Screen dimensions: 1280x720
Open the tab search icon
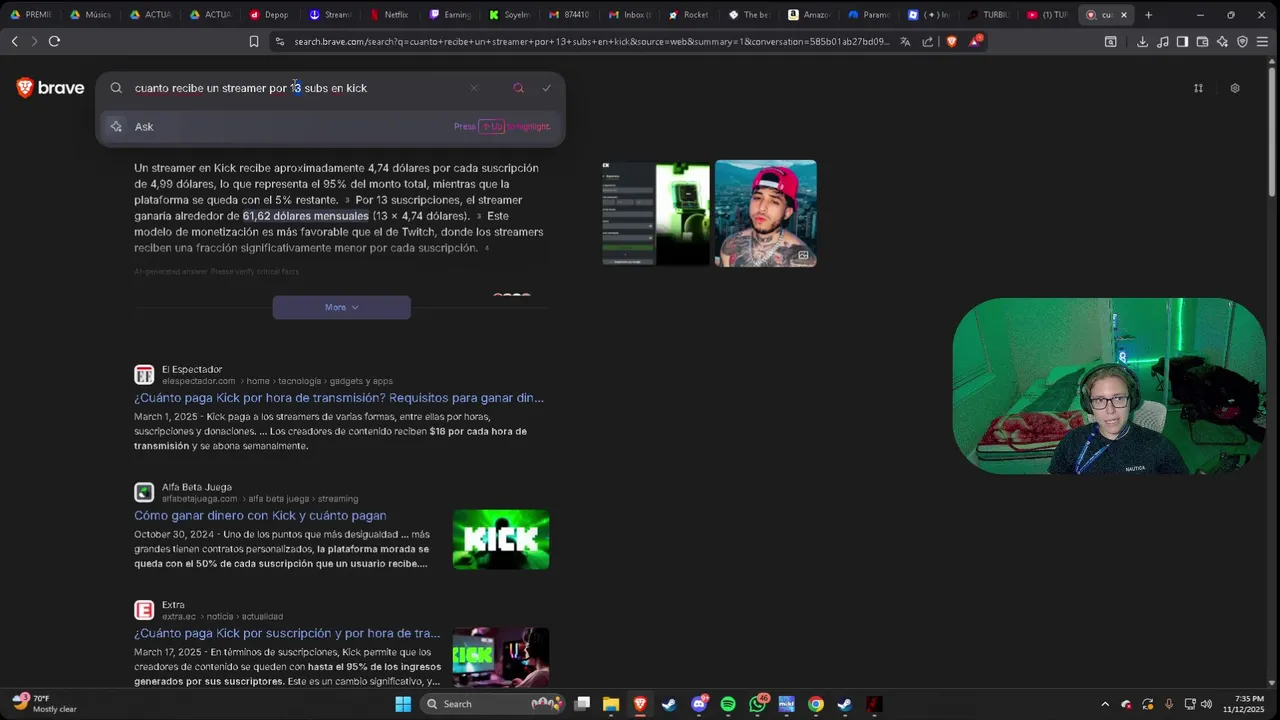point(1110,42)
